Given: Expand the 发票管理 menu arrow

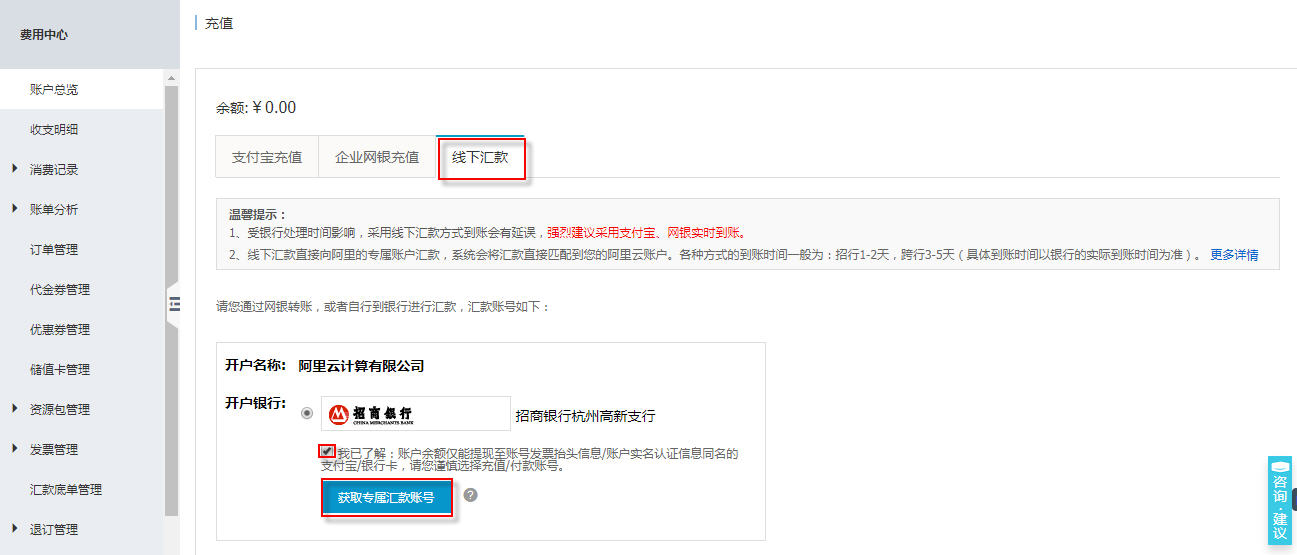Looking at the screenshot, I should (15, 448).
